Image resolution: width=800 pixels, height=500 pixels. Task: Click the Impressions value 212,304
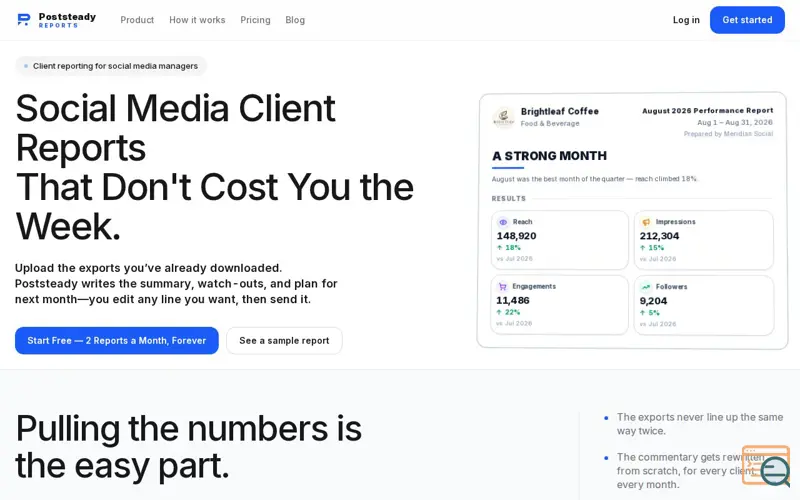[660, 236]
